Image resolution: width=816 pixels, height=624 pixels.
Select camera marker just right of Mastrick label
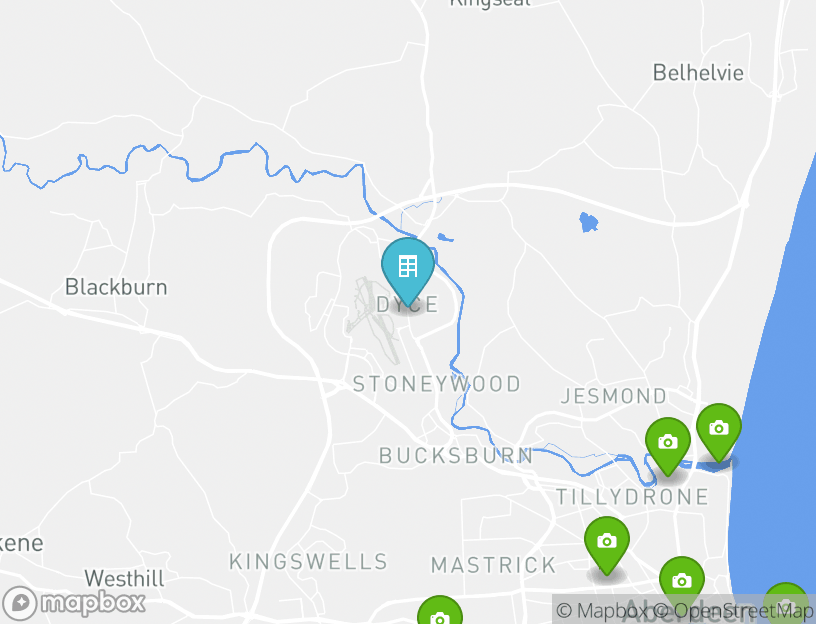pyautogui.click(x=606, y=545)
